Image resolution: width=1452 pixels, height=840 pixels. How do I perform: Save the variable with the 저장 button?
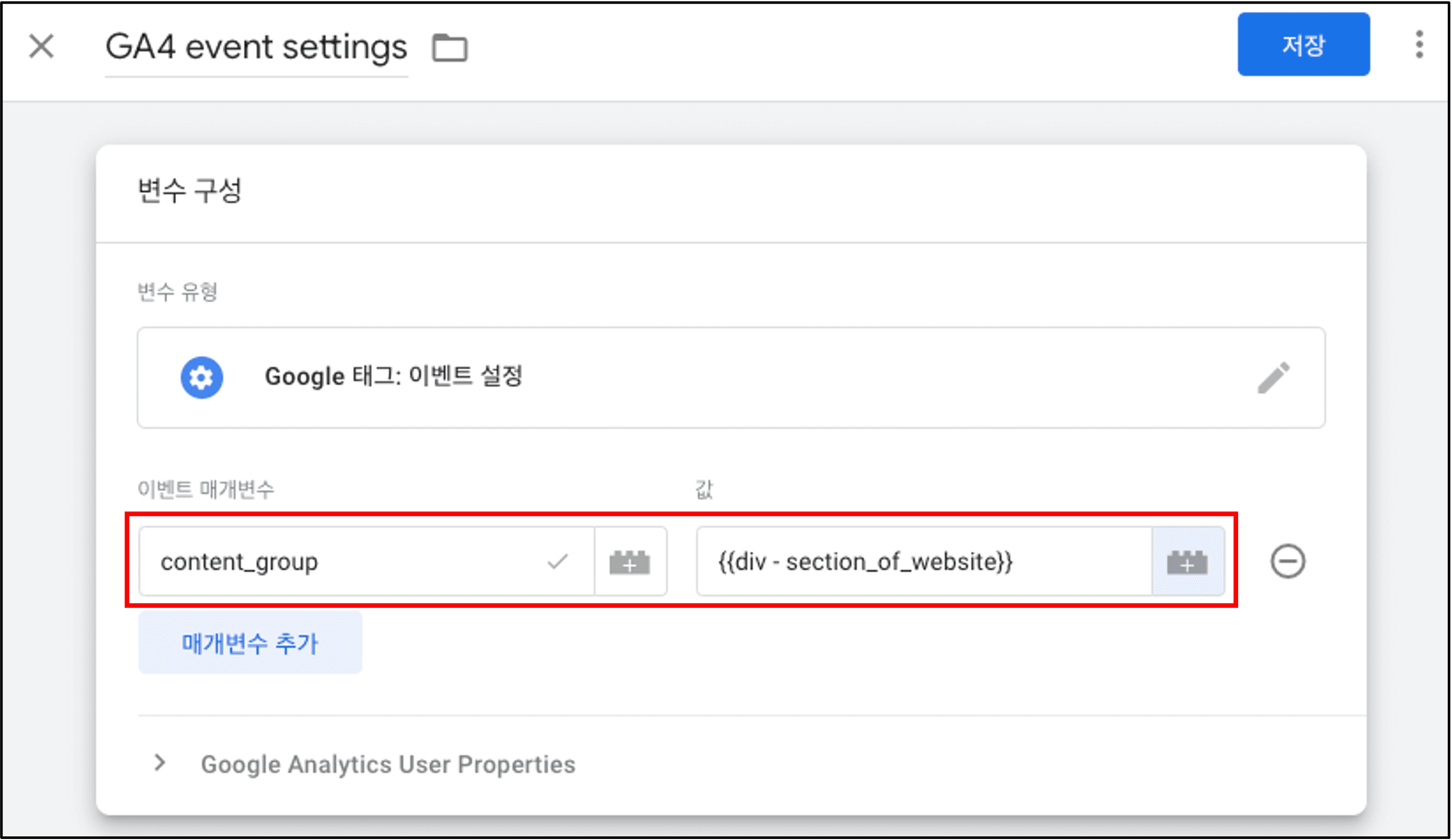(x=1303, y=44)
